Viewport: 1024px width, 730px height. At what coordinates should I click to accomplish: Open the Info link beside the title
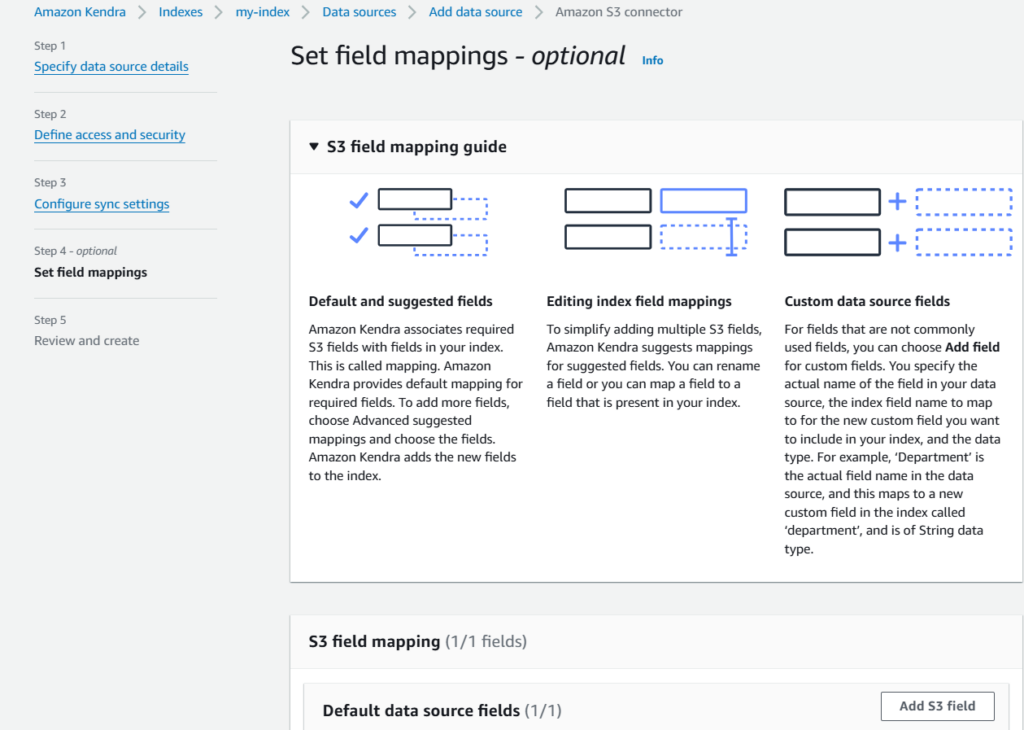[652, 60]
